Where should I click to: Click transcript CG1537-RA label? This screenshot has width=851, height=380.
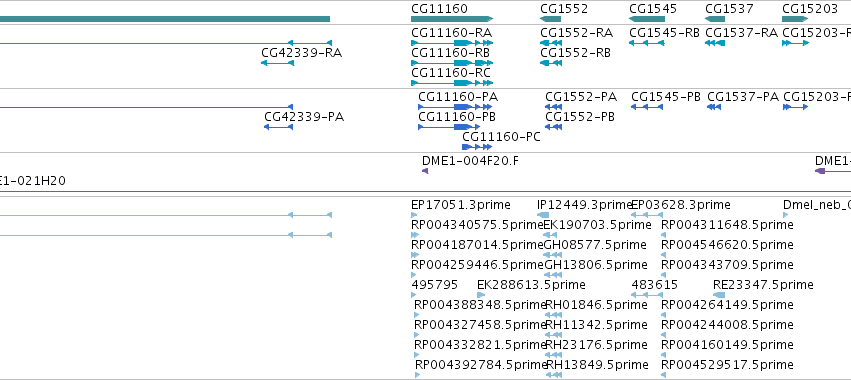click(x=742, y=33)
